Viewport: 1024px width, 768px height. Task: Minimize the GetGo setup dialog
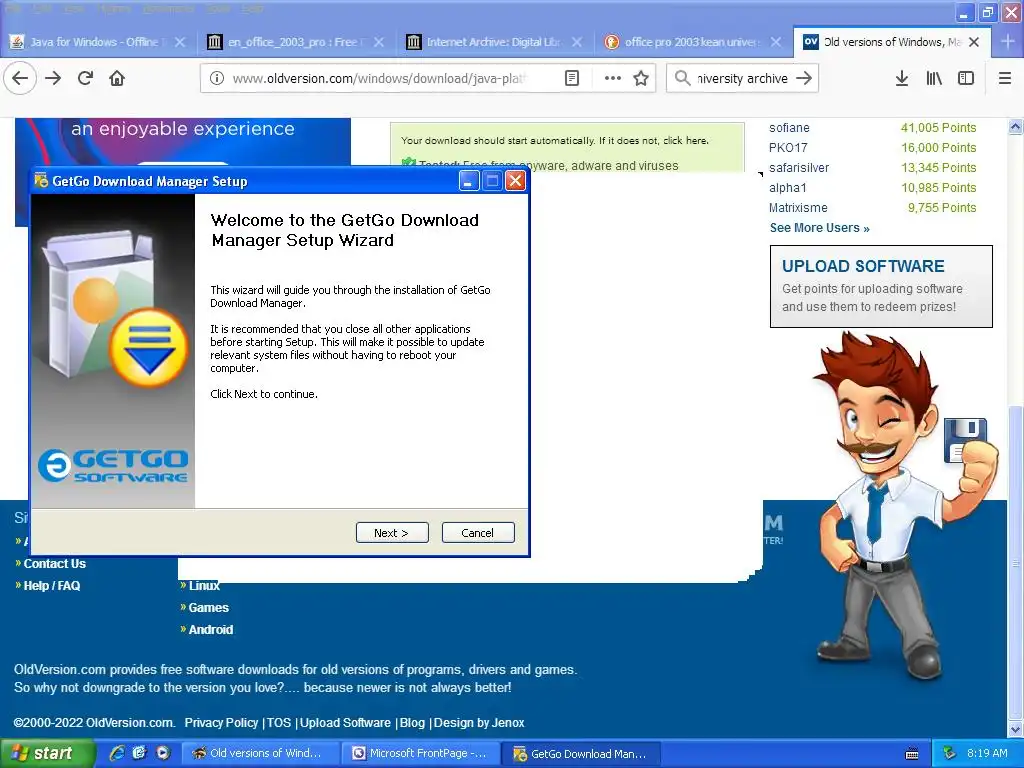[x=469, y=181]
